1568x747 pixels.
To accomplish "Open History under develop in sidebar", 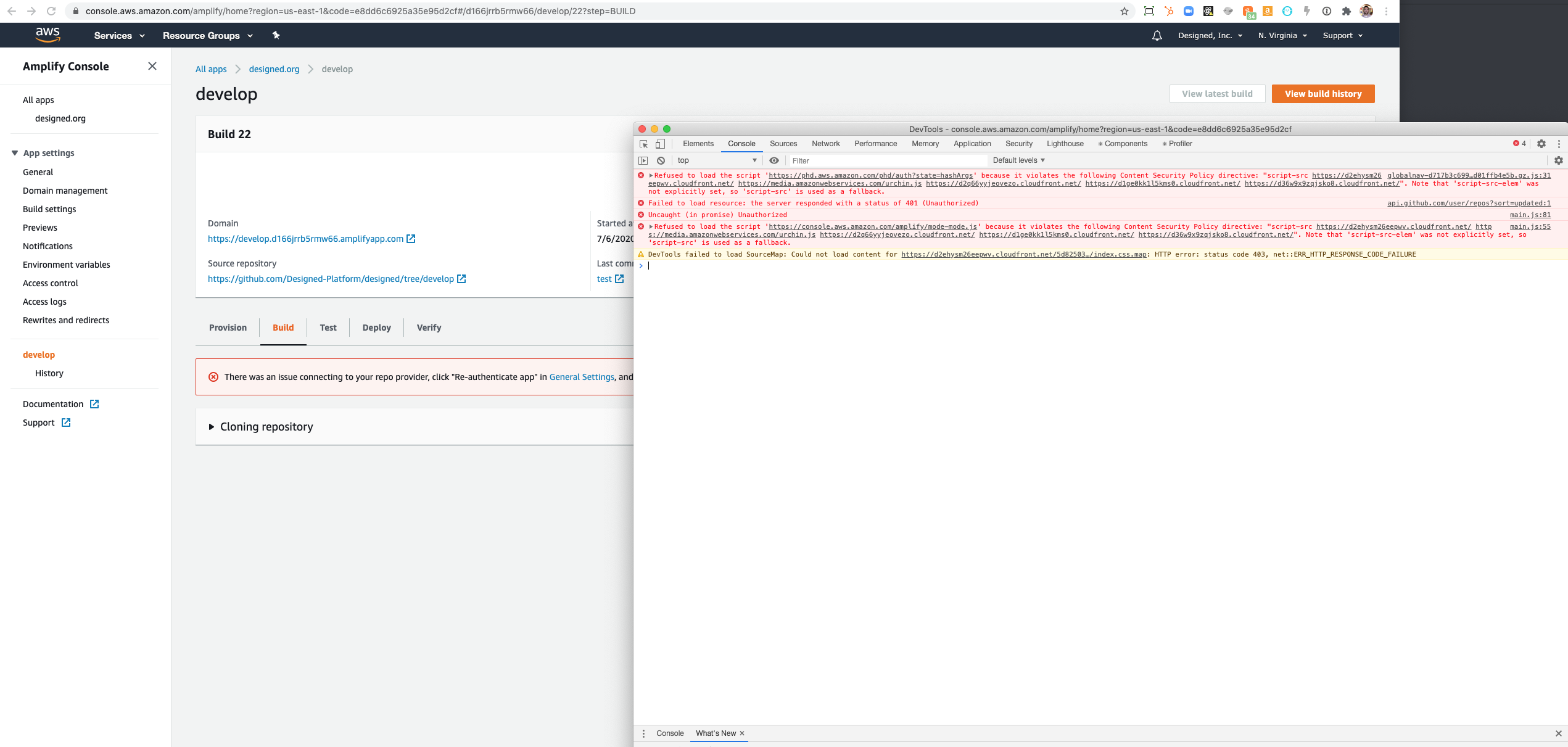I will coord(49,373).
